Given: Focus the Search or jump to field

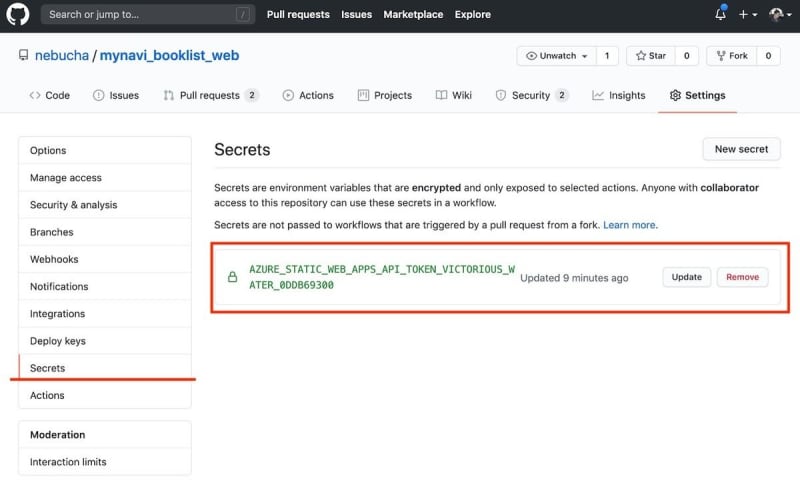Looking at the screenshot, I should click(x=147, y=14).
